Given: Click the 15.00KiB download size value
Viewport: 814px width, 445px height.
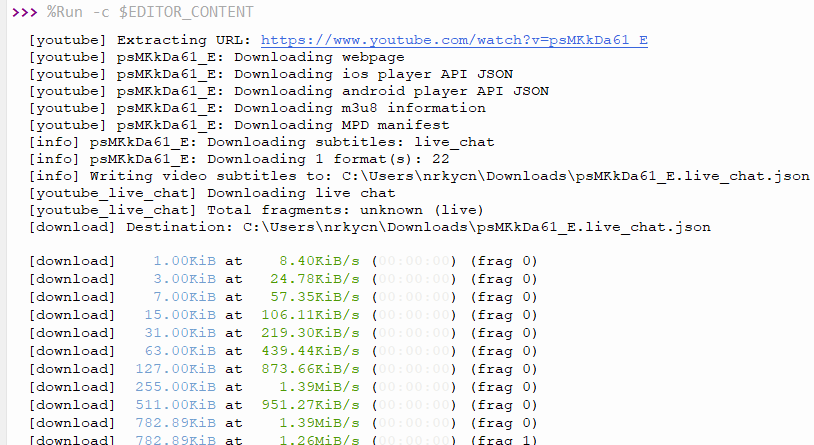Looking at the screenshot, I should point(180,315).
